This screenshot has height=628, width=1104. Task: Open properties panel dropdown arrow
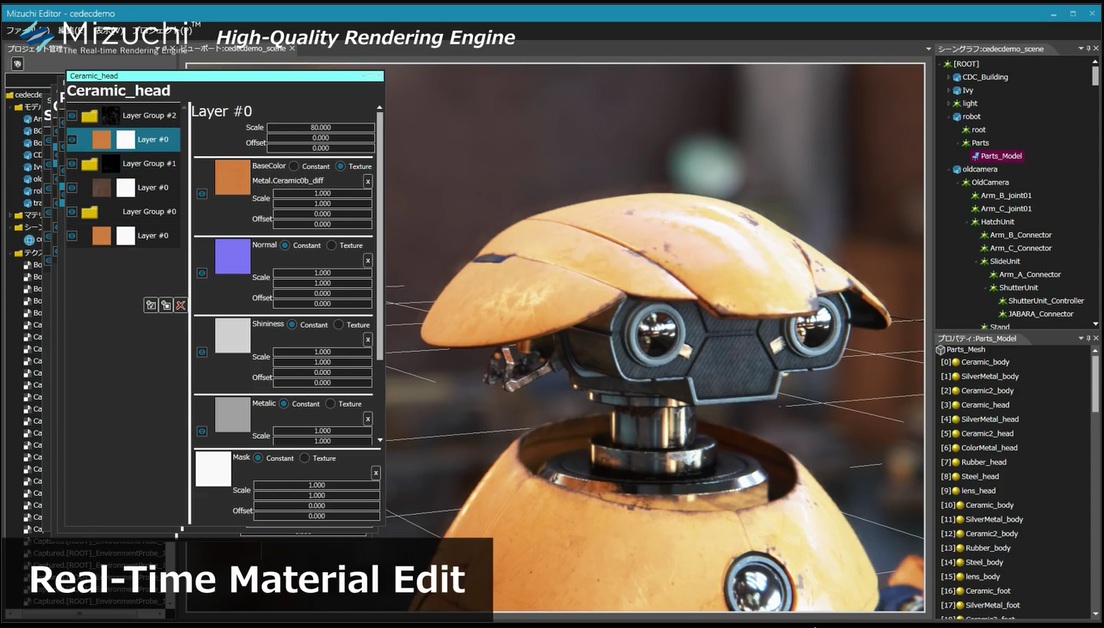click(x=1080, y=338)
